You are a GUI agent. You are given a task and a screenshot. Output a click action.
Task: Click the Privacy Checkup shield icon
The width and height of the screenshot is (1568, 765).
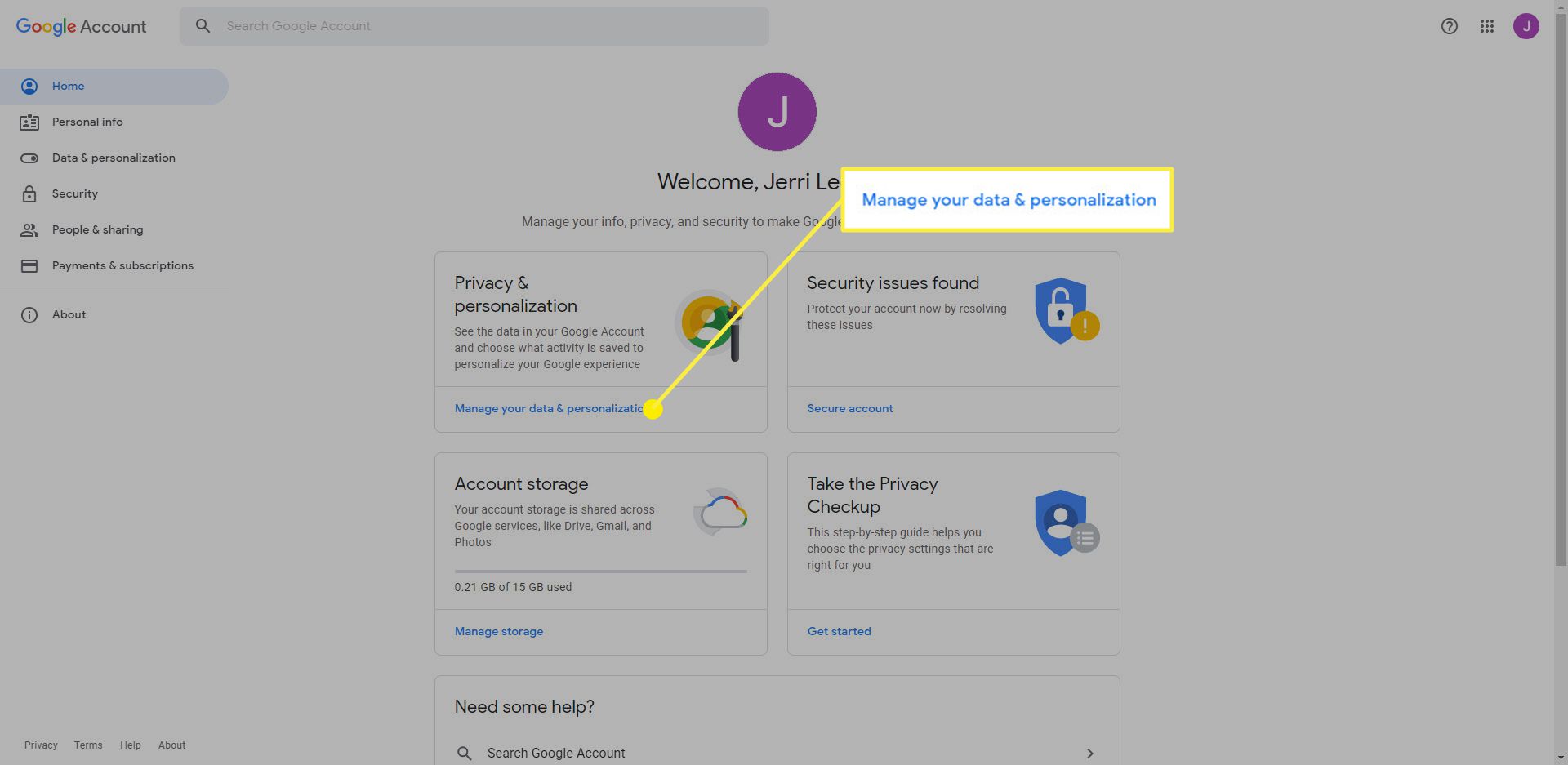coord(1066,523)
